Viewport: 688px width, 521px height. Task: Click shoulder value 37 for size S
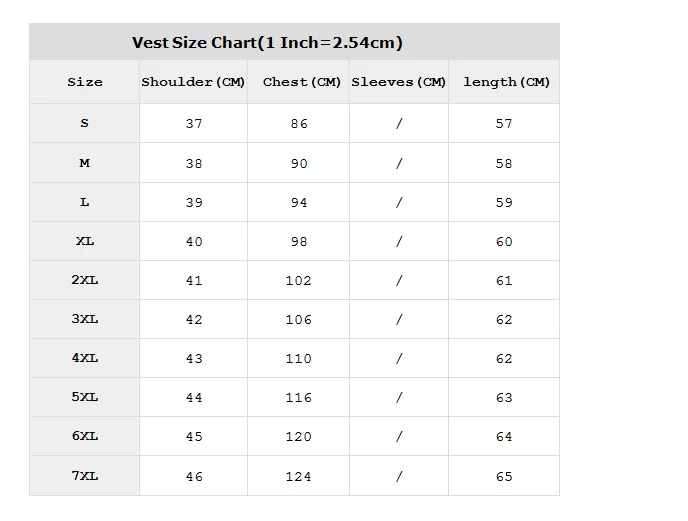tap(194, 124)
